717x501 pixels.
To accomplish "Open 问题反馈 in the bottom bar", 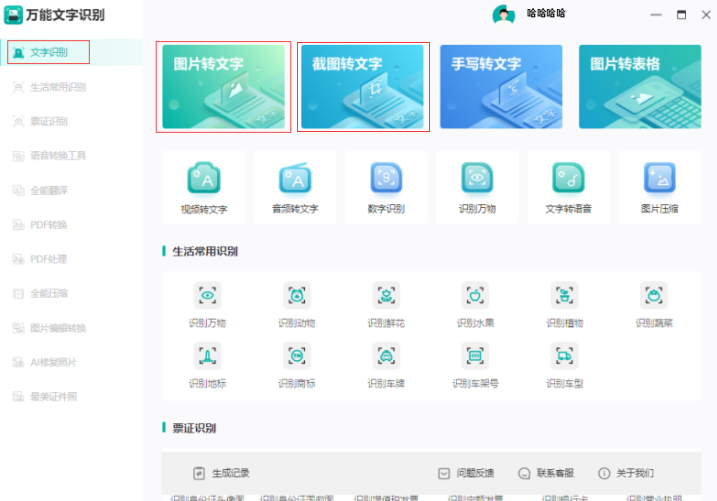I will [x=466, y=473].
